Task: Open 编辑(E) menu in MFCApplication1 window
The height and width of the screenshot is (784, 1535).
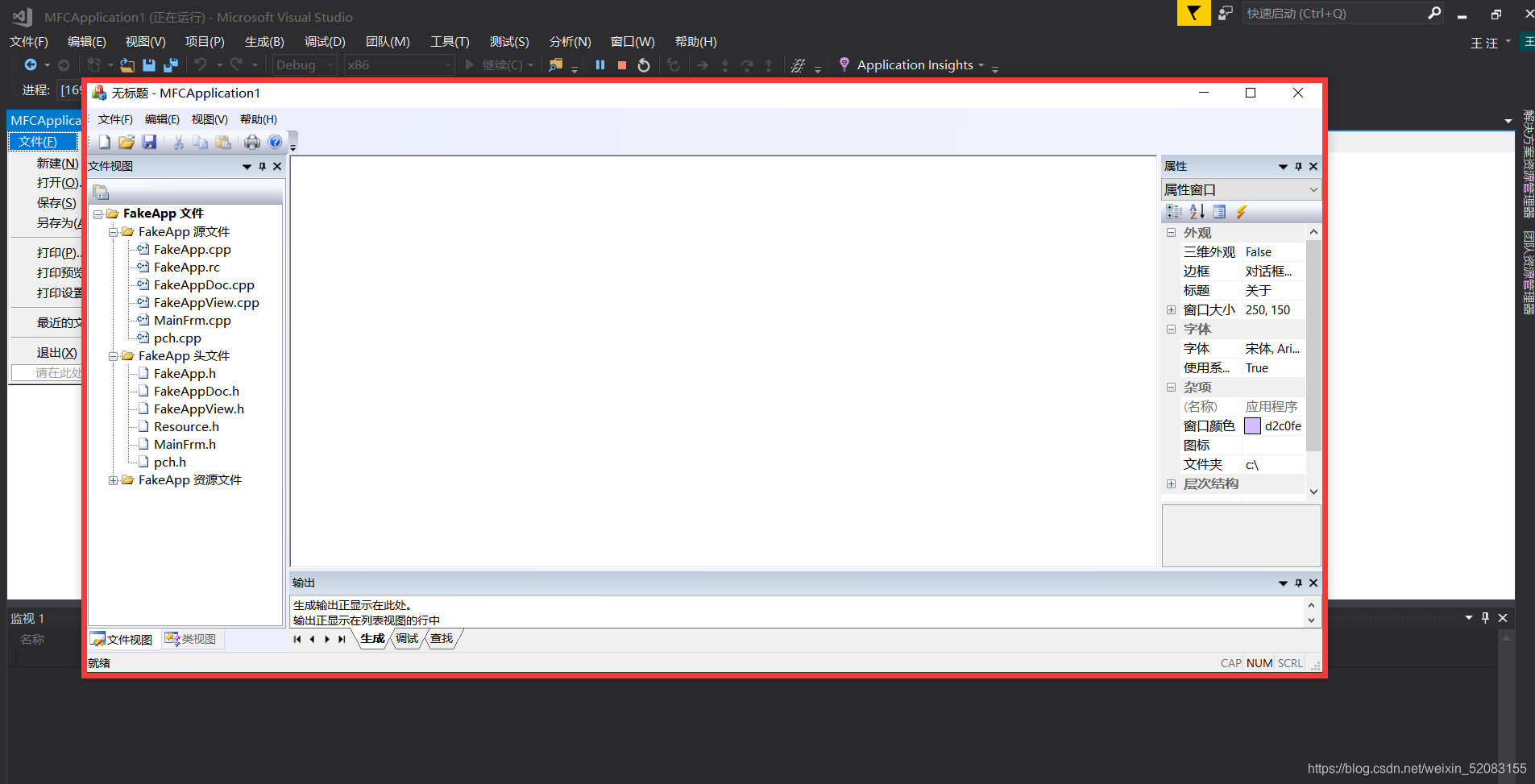Action: (x=162, y=119)
